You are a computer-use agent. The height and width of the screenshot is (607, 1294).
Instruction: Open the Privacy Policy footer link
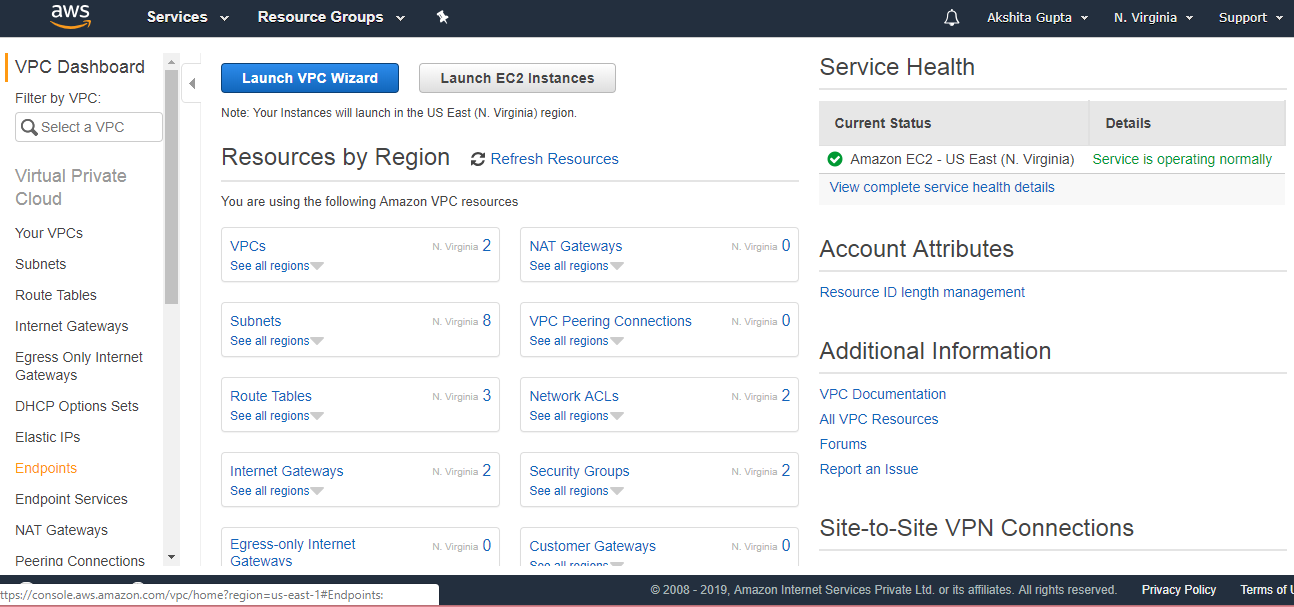click(1179, 590)
